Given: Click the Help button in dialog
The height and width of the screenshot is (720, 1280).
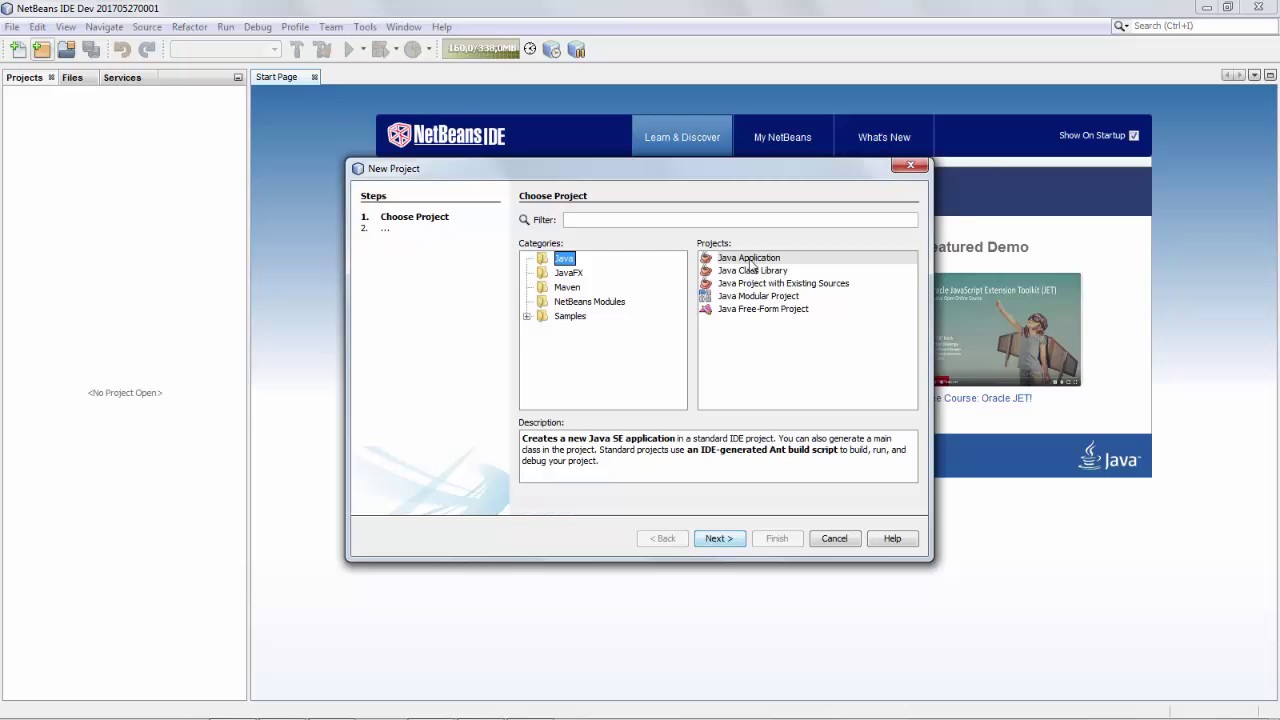Looking at the screenshot, I should coord(892,539).
